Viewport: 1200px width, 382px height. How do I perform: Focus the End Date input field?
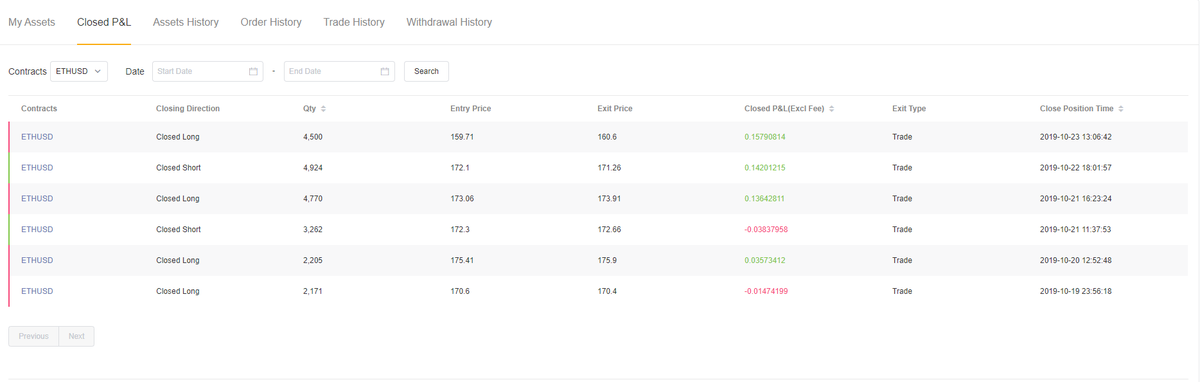point(339,71)
